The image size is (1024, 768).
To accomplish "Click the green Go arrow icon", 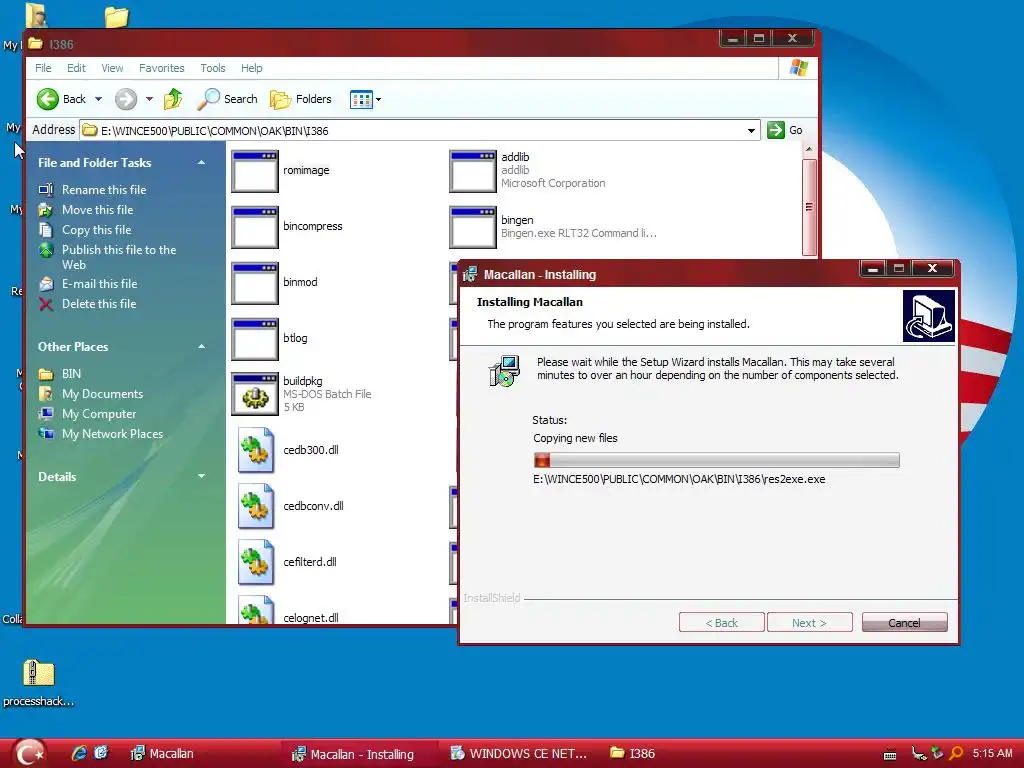I will 775,130.
